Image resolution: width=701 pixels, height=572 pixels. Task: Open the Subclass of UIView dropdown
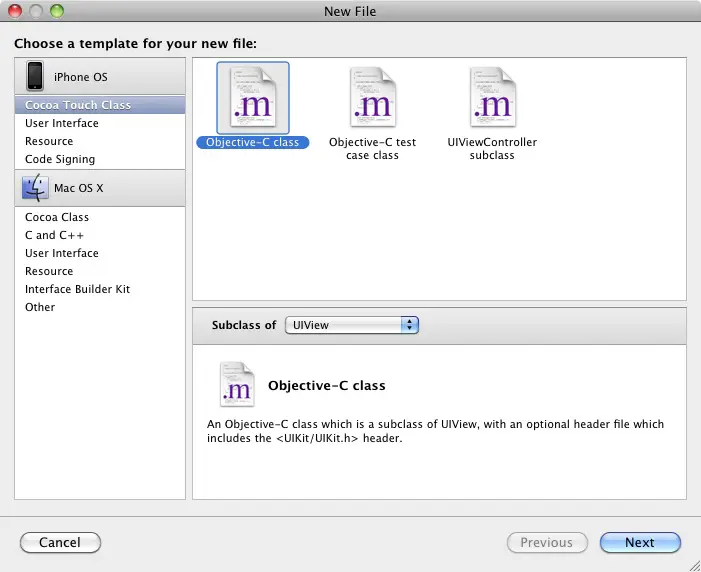352,325
